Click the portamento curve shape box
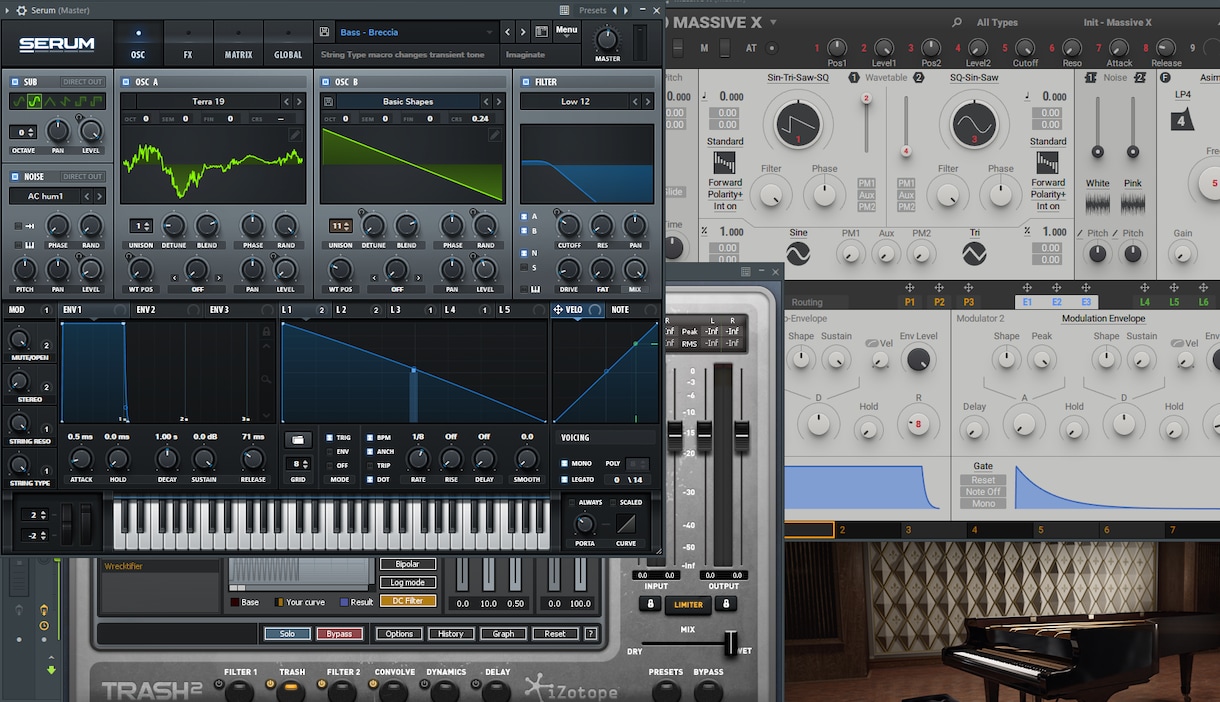 coord(626,524)
